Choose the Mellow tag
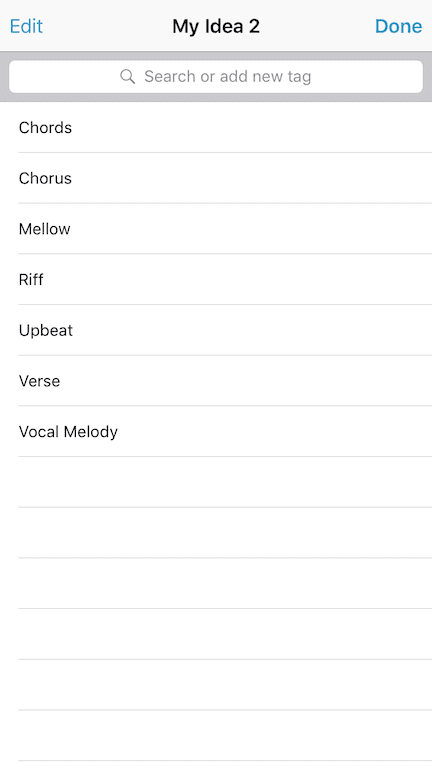The width and height of the screenshot is (432, 769). tap(216, 229)
